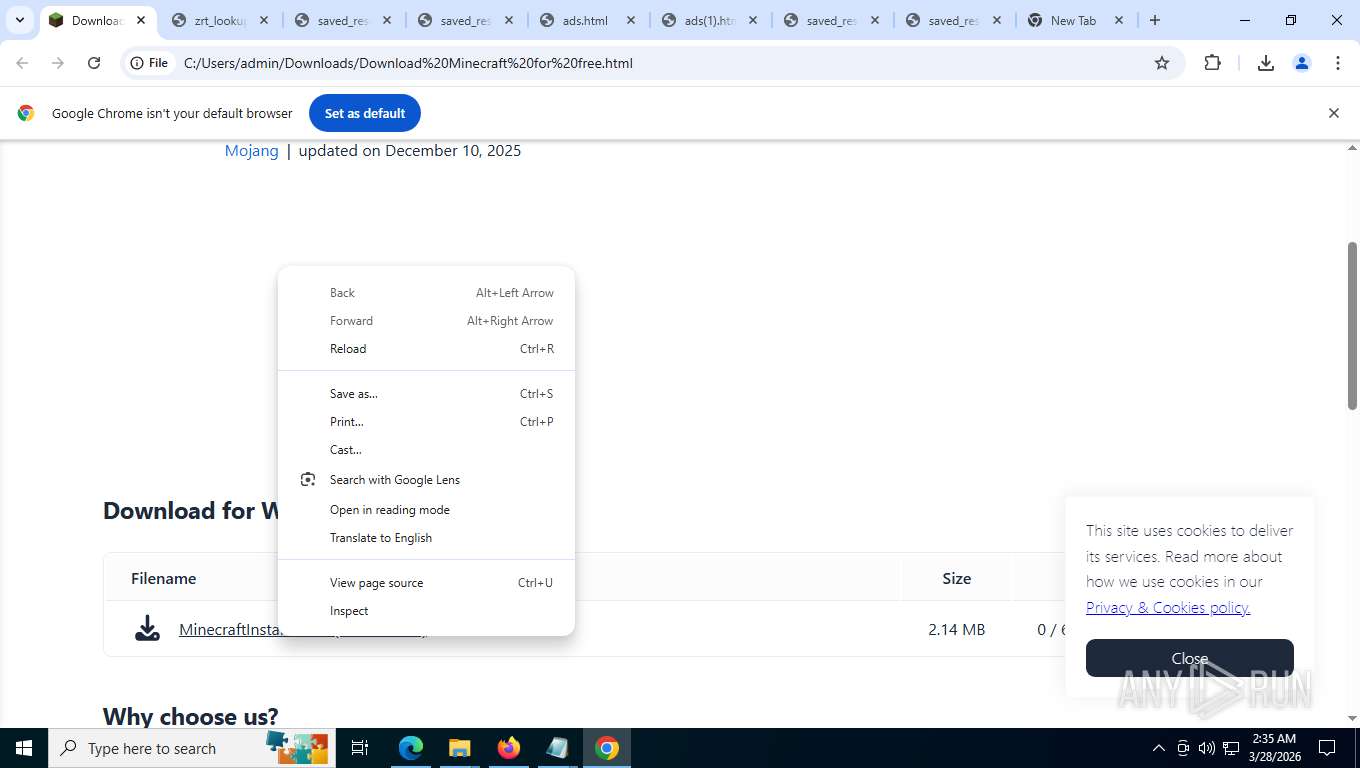Switch to the New Tab tab

tap(1074, 20)
